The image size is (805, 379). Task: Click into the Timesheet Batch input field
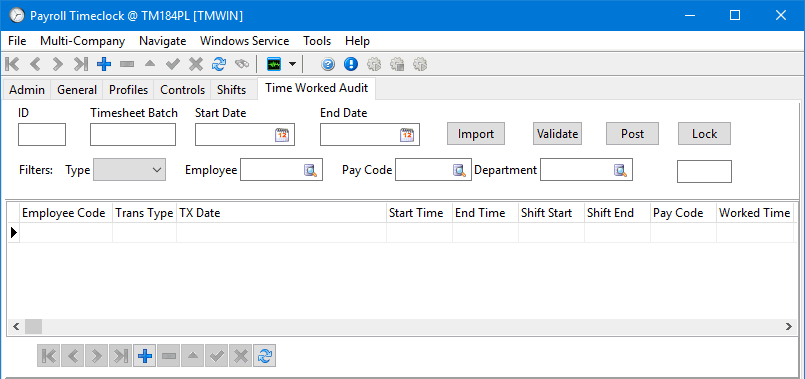pos(133,135)
